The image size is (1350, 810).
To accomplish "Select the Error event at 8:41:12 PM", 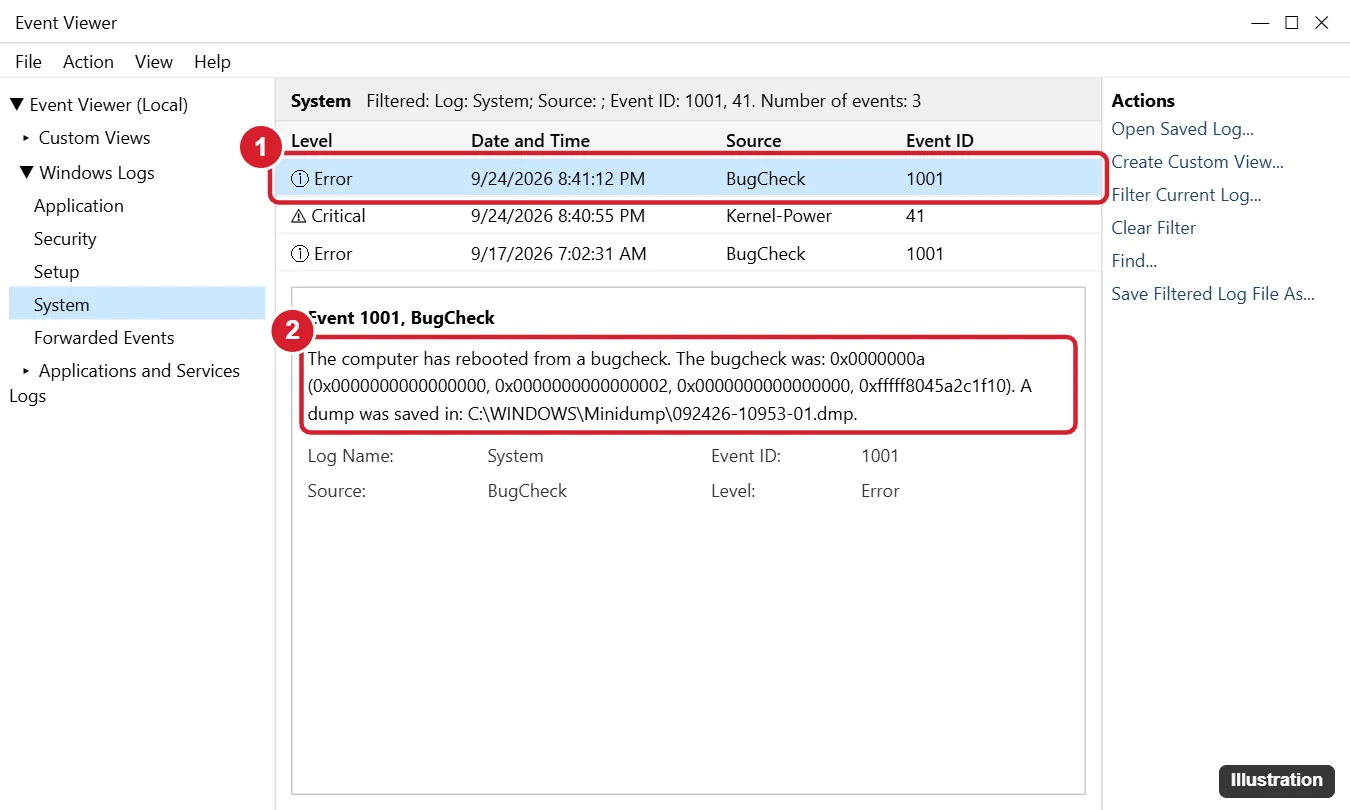I will pos(688,179).
